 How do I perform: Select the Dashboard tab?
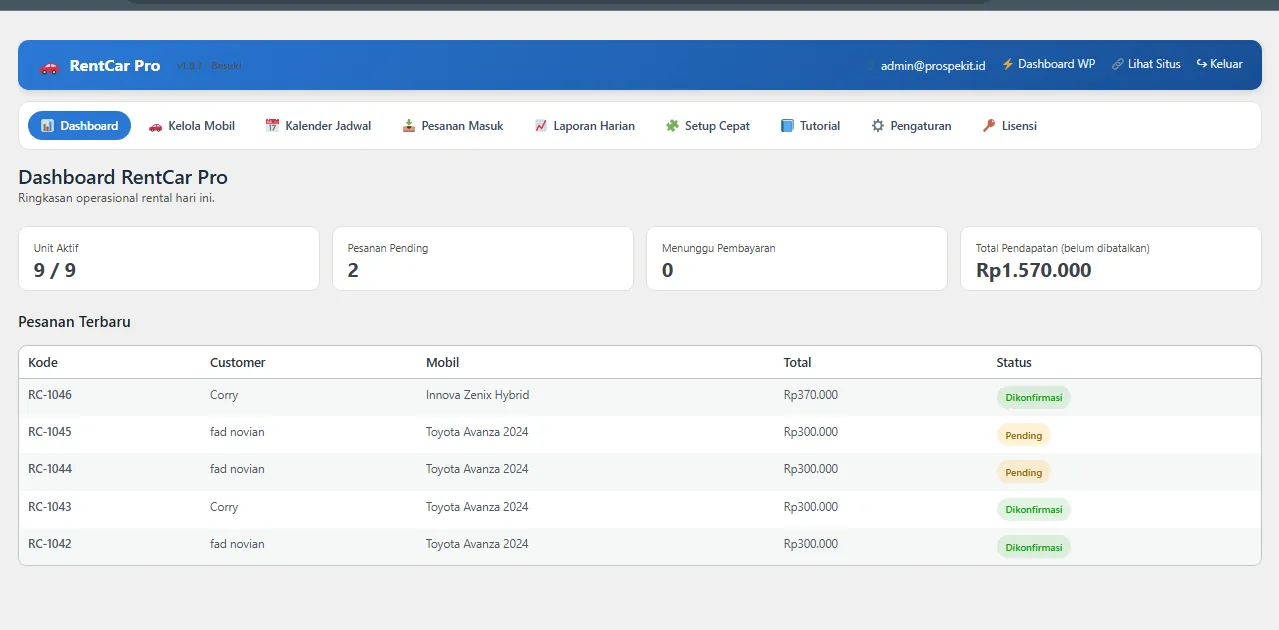tap(79, 126)
